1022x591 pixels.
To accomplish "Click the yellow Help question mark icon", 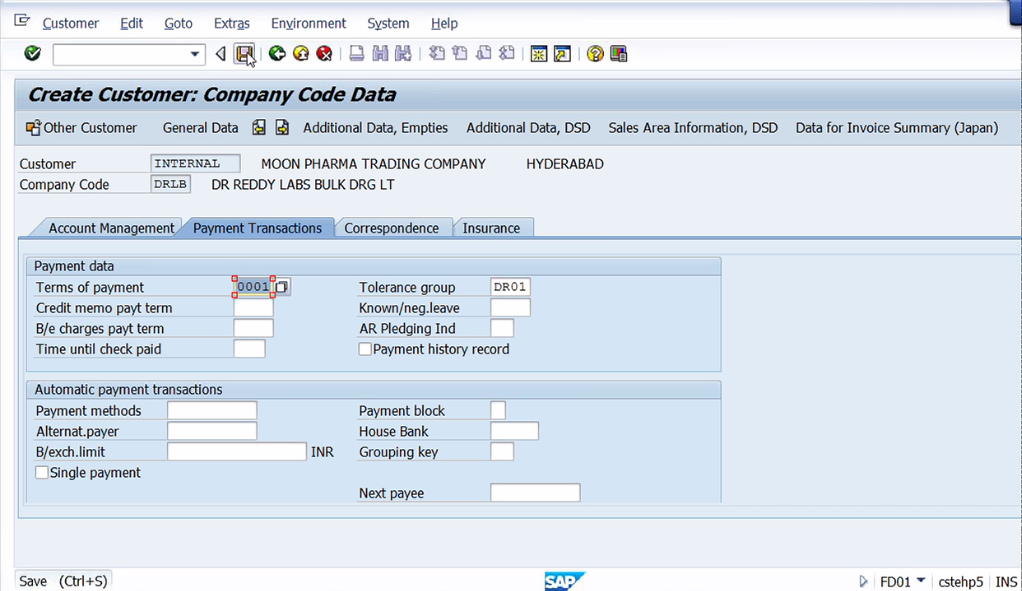I will [x=594, y=54].
